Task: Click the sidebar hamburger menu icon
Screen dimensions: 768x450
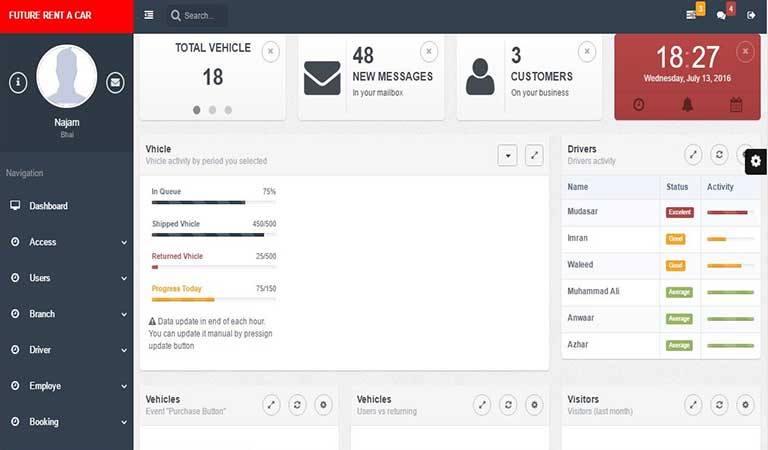Action: coord(149,15)
